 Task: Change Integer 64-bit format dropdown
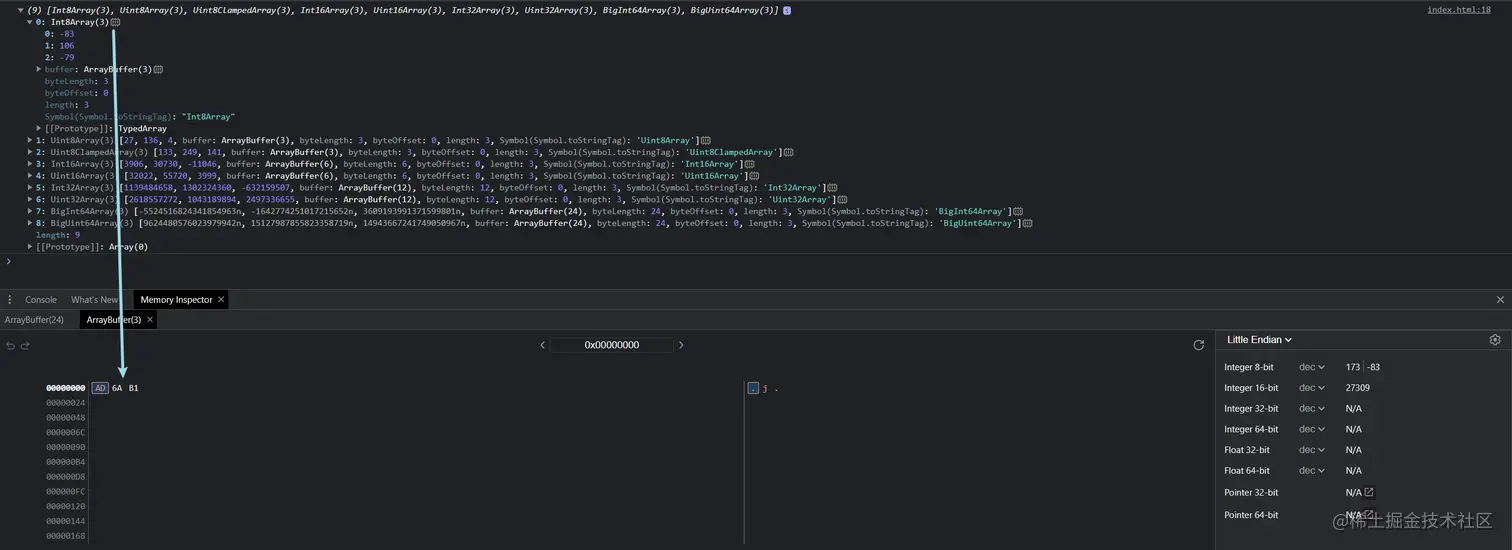pyautogui.click(x=1311, y=430)
